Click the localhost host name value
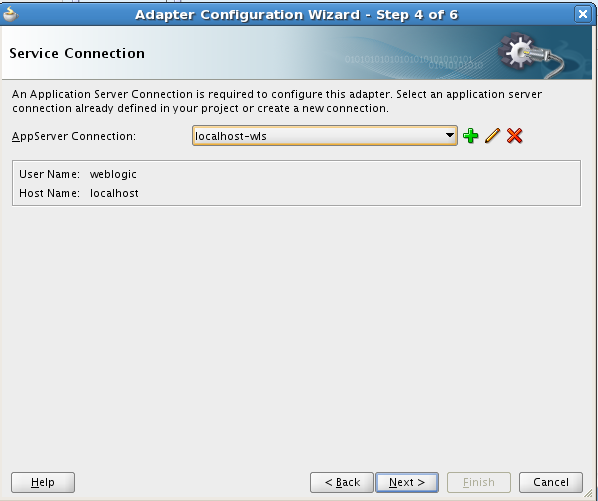598x501 pixels. 114,193
